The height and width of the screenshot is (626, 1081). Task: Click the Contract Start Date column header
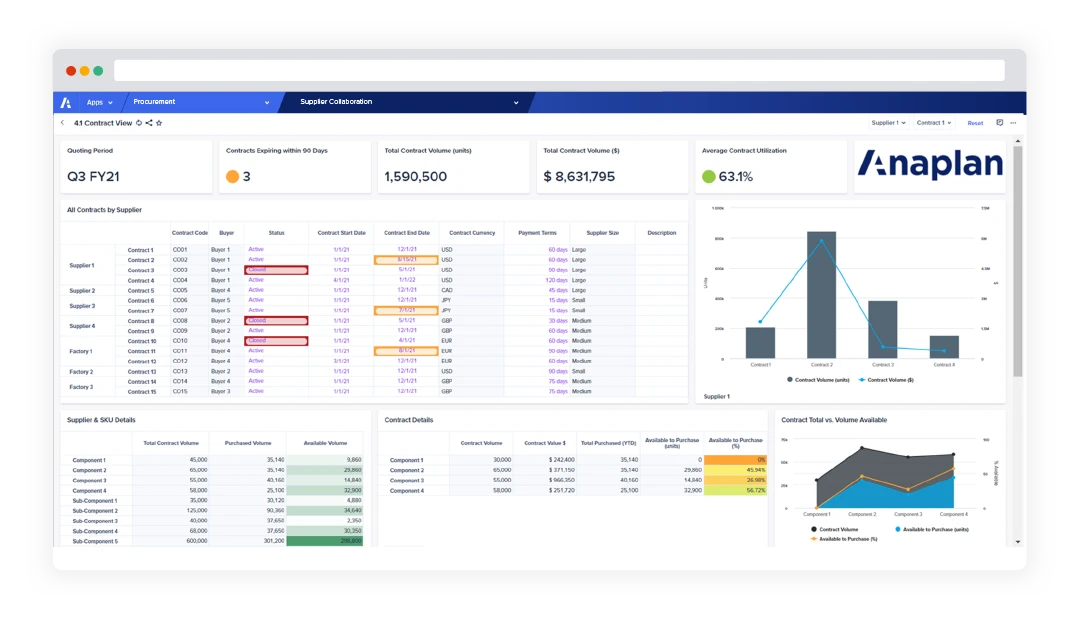tap(341, 233)
